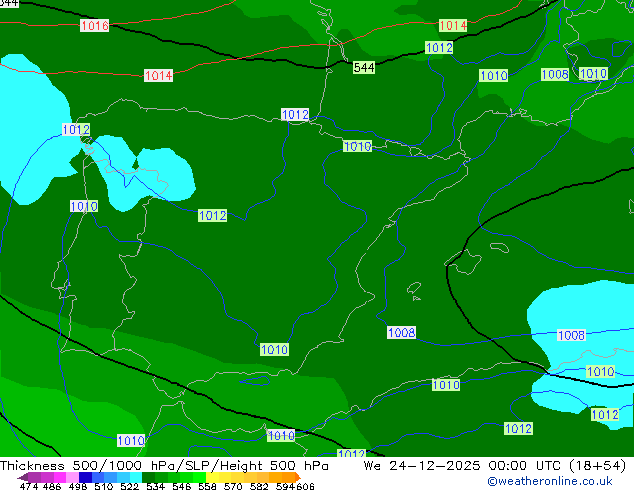Click the 486 legend value
Image resolution: width=634 pixels, height=490 pixels.
point(52,486)
